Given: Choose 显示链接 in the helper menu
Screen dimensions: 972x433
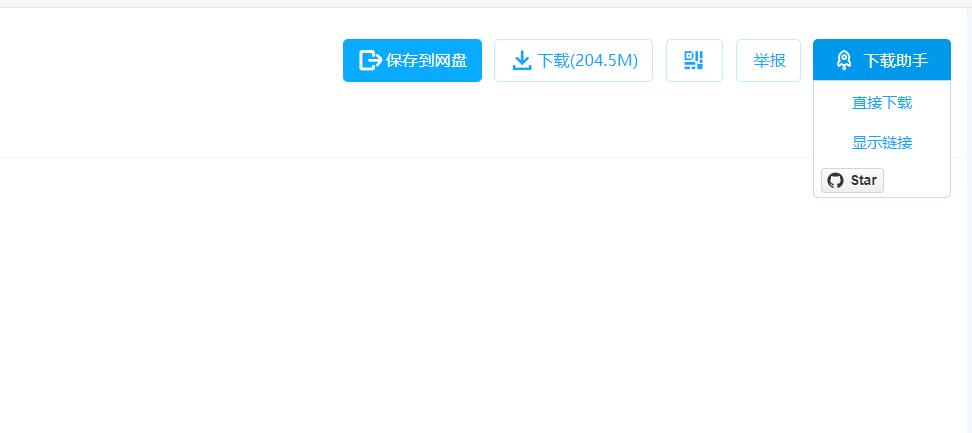Looking at the screenshot, I should (881, 143).
